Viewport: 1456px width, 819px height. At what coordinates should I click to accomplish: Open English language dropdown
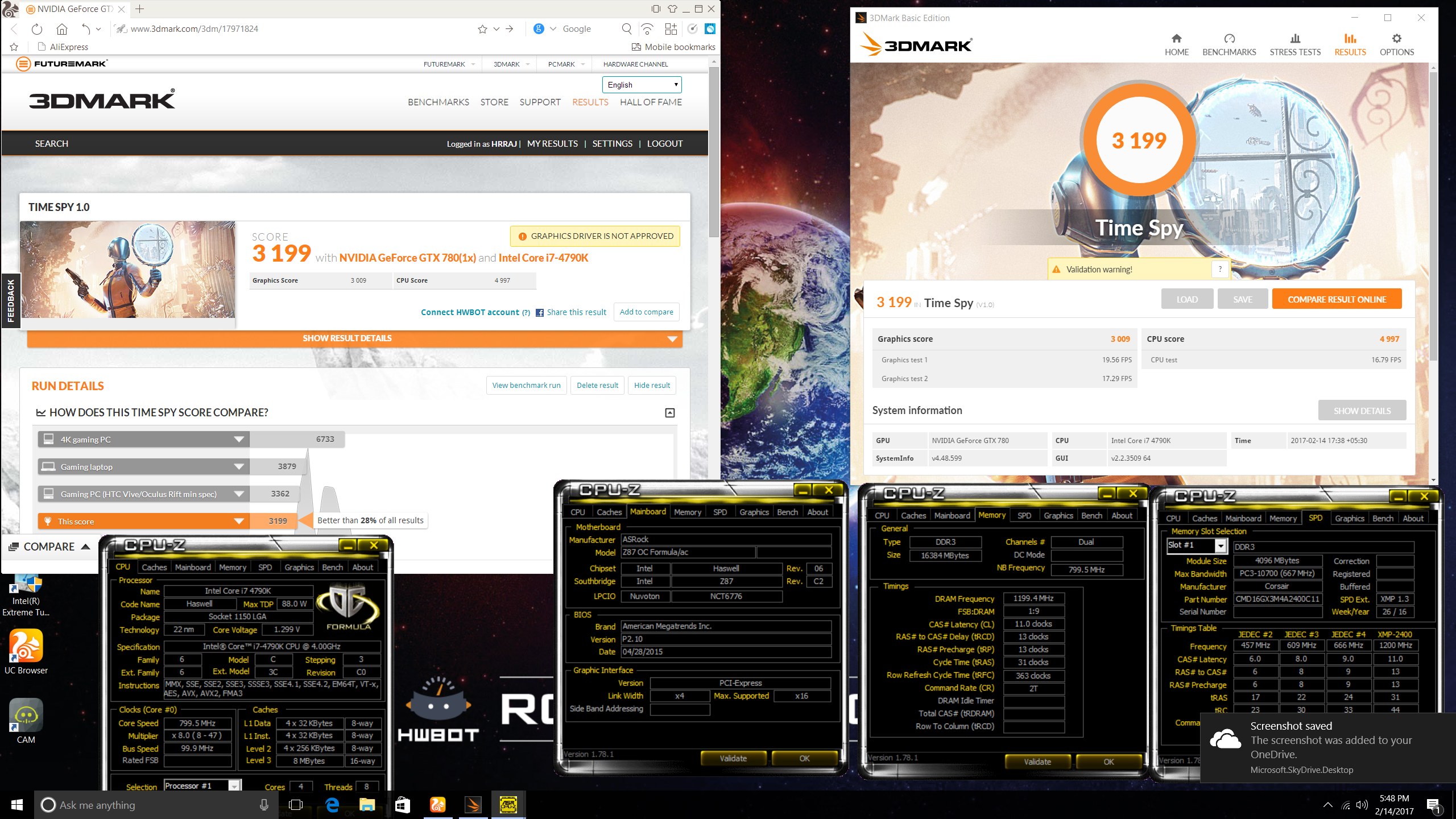(642, 85)
